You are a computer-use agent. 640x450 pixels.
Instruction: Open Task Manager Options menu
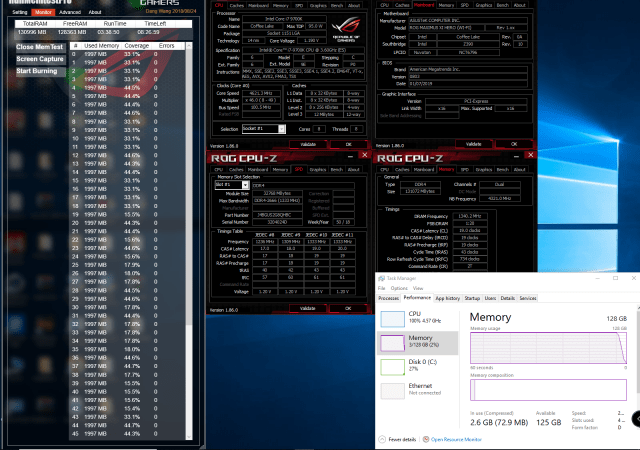click(399, 288)
